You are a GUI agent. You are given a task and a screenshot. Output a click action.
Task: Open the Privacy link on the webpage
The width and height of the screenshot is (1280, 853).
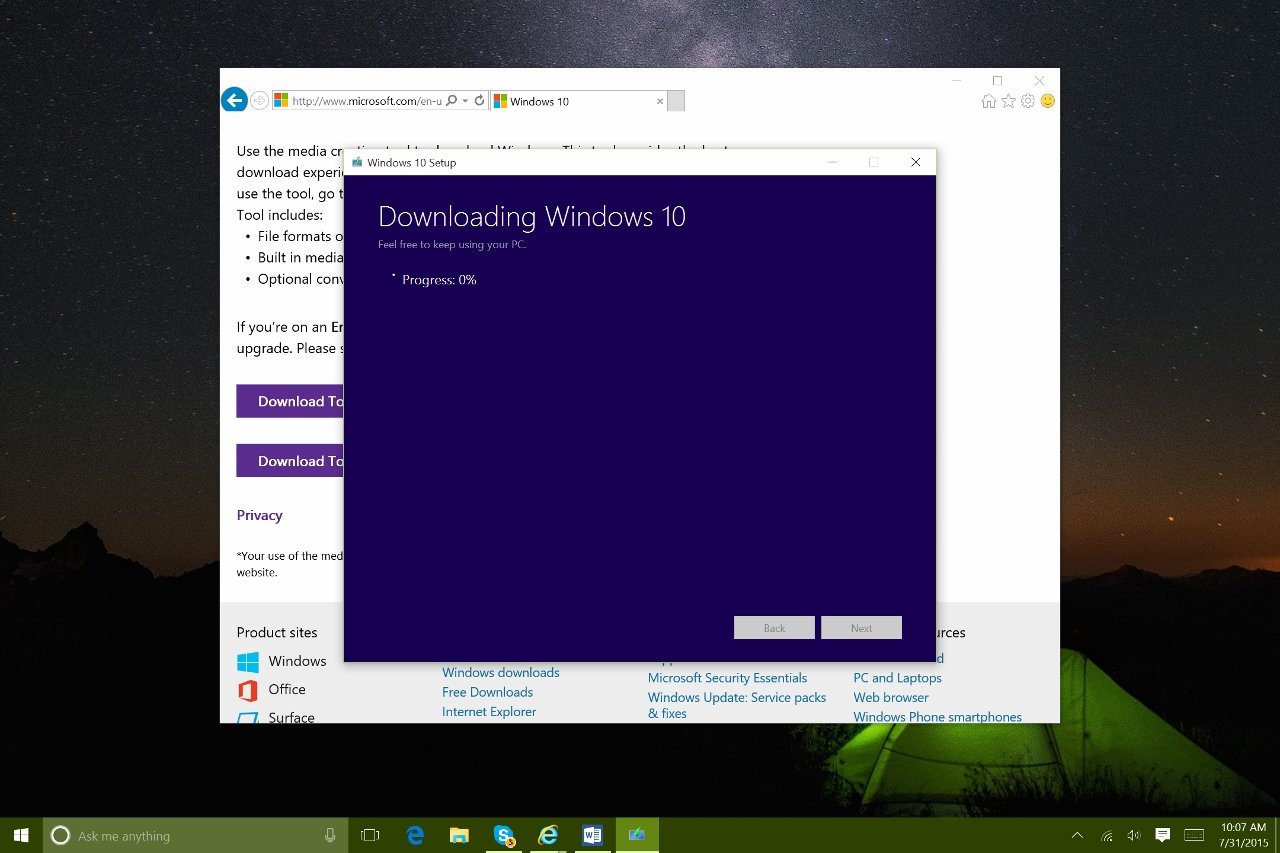[260, 515]
